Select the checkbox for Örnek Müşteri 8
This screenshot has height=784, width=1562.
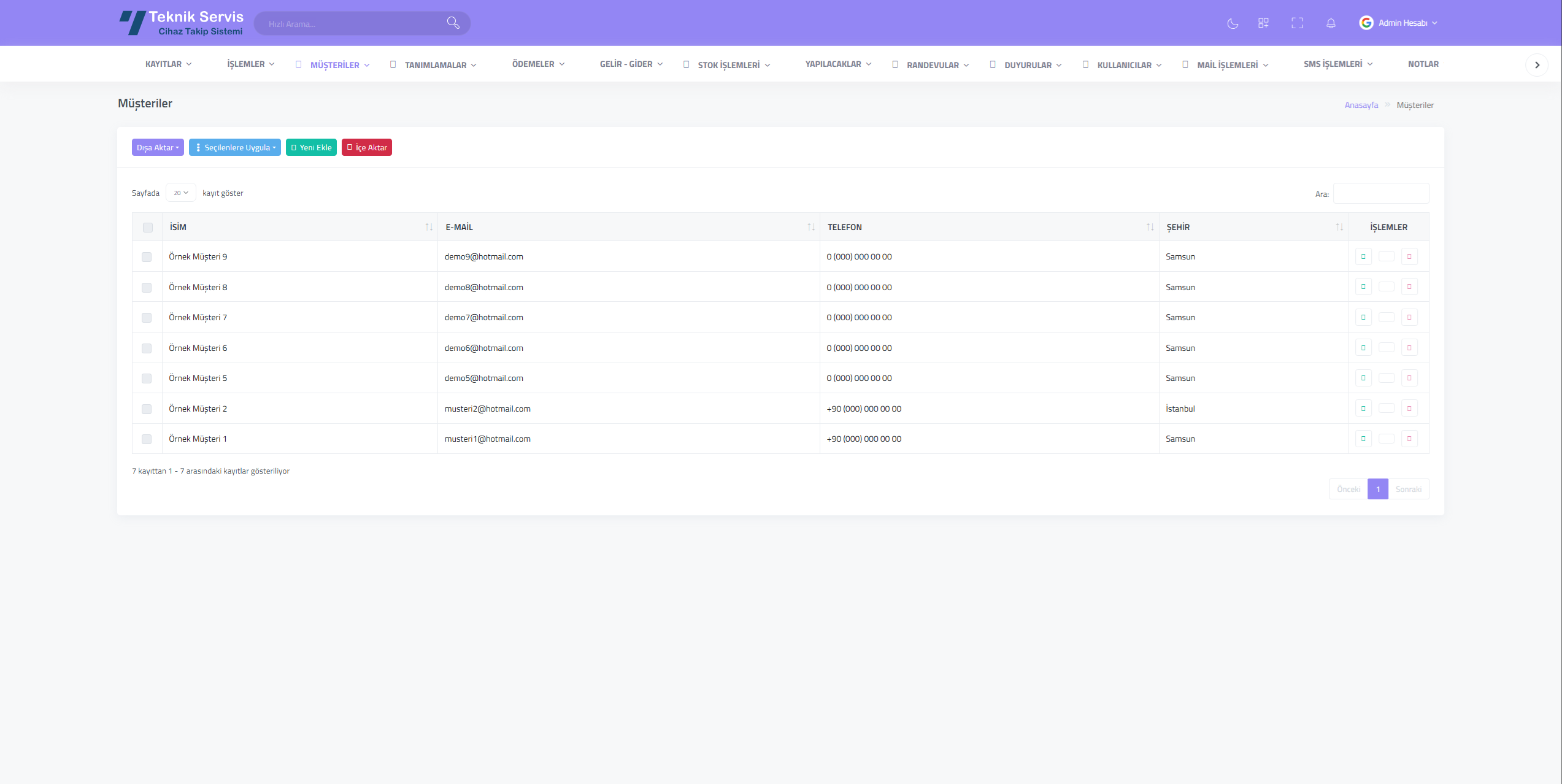[x=147, y=288]
